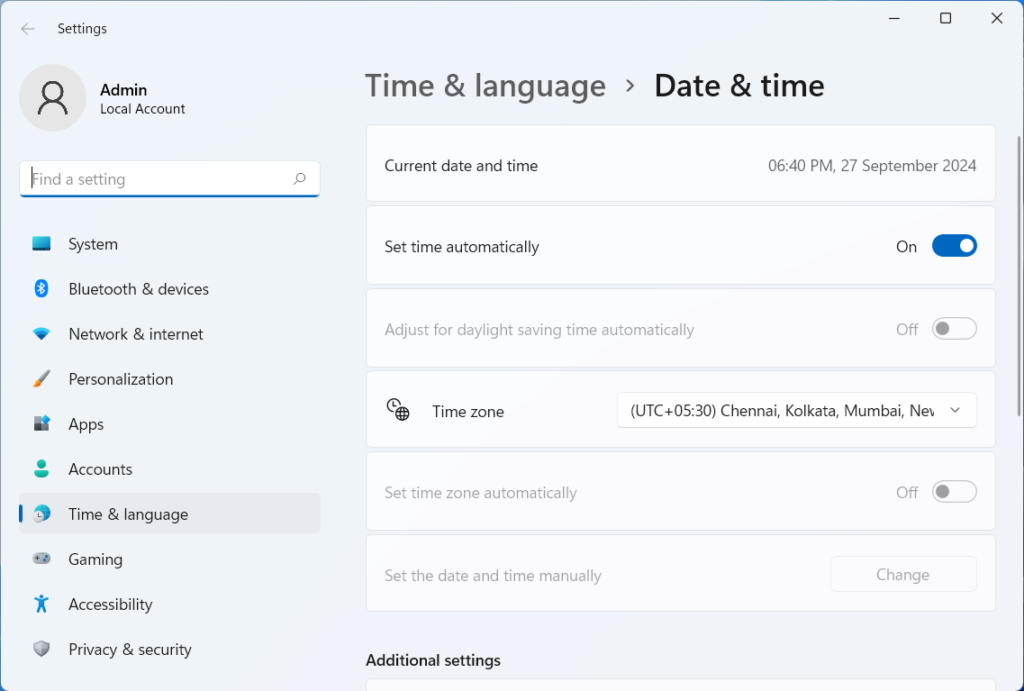Turn off Set time automatically toggle
The image size is (1024, 691).
(954, 246)
